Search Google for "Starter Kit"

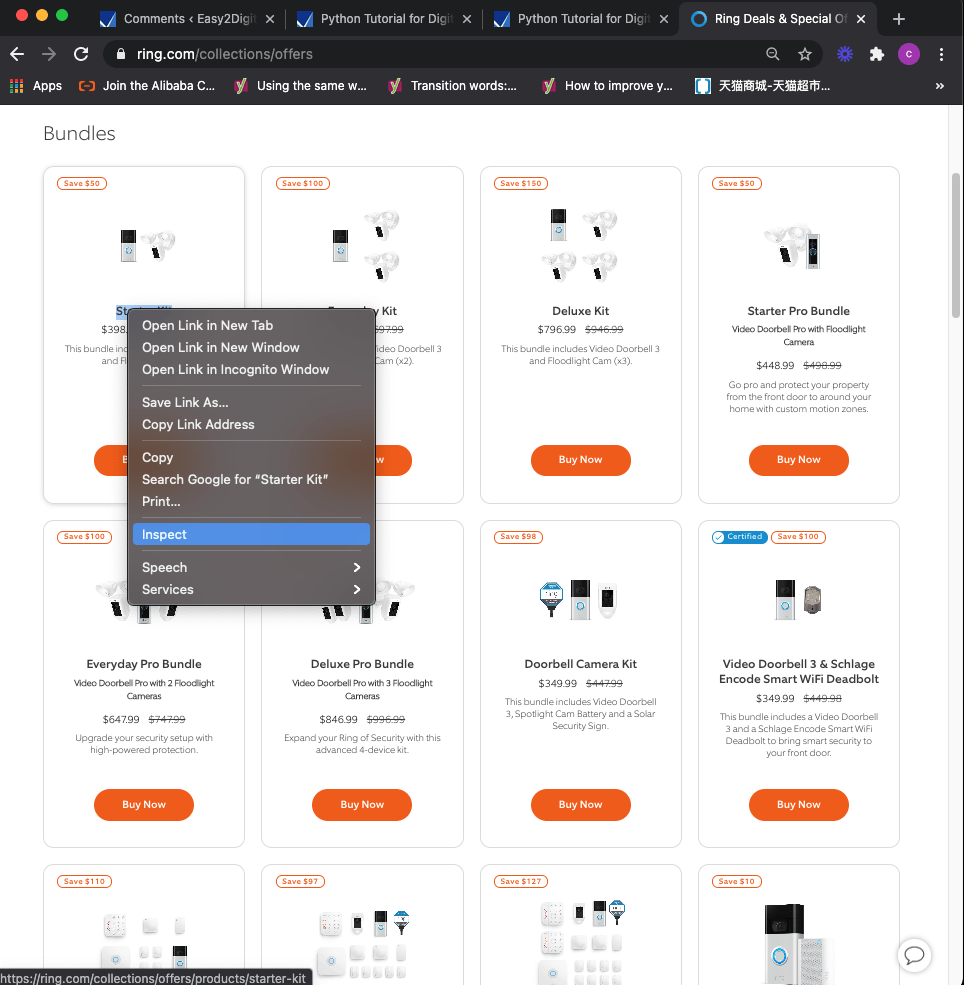[x=251, y=479]
